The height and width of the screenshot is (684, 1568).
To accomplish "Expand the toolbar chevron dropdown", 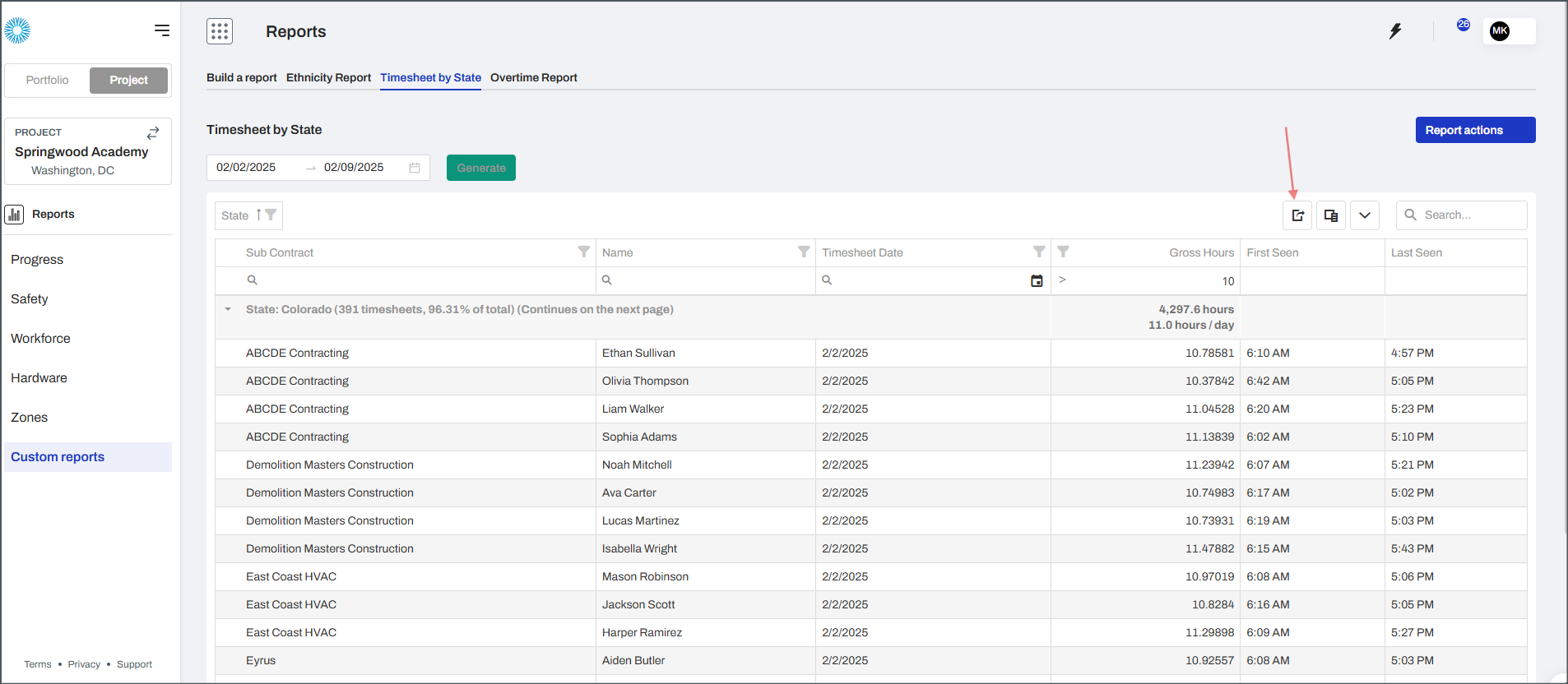I will [x=1365, y=215].
